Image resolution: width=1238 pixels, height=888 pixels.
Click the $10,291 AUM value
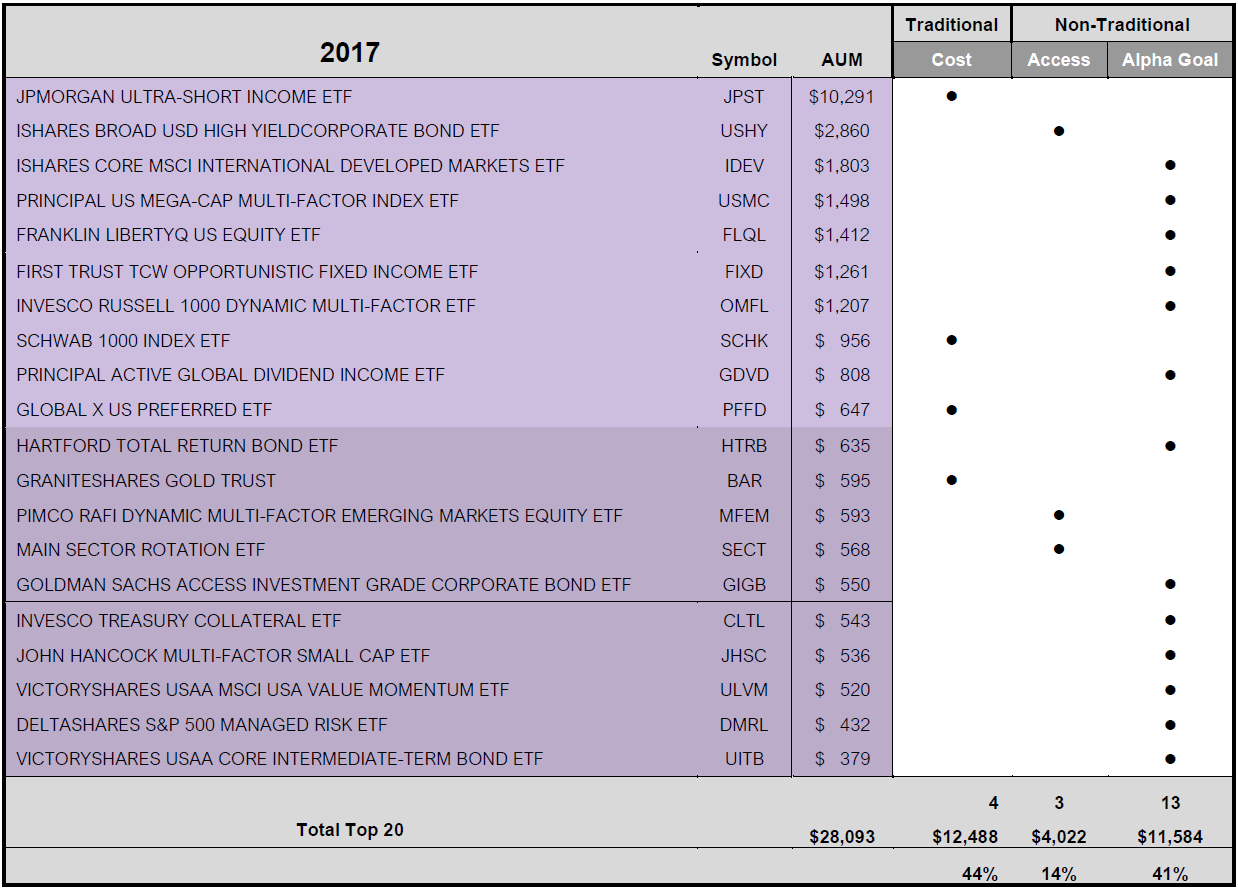841,97
